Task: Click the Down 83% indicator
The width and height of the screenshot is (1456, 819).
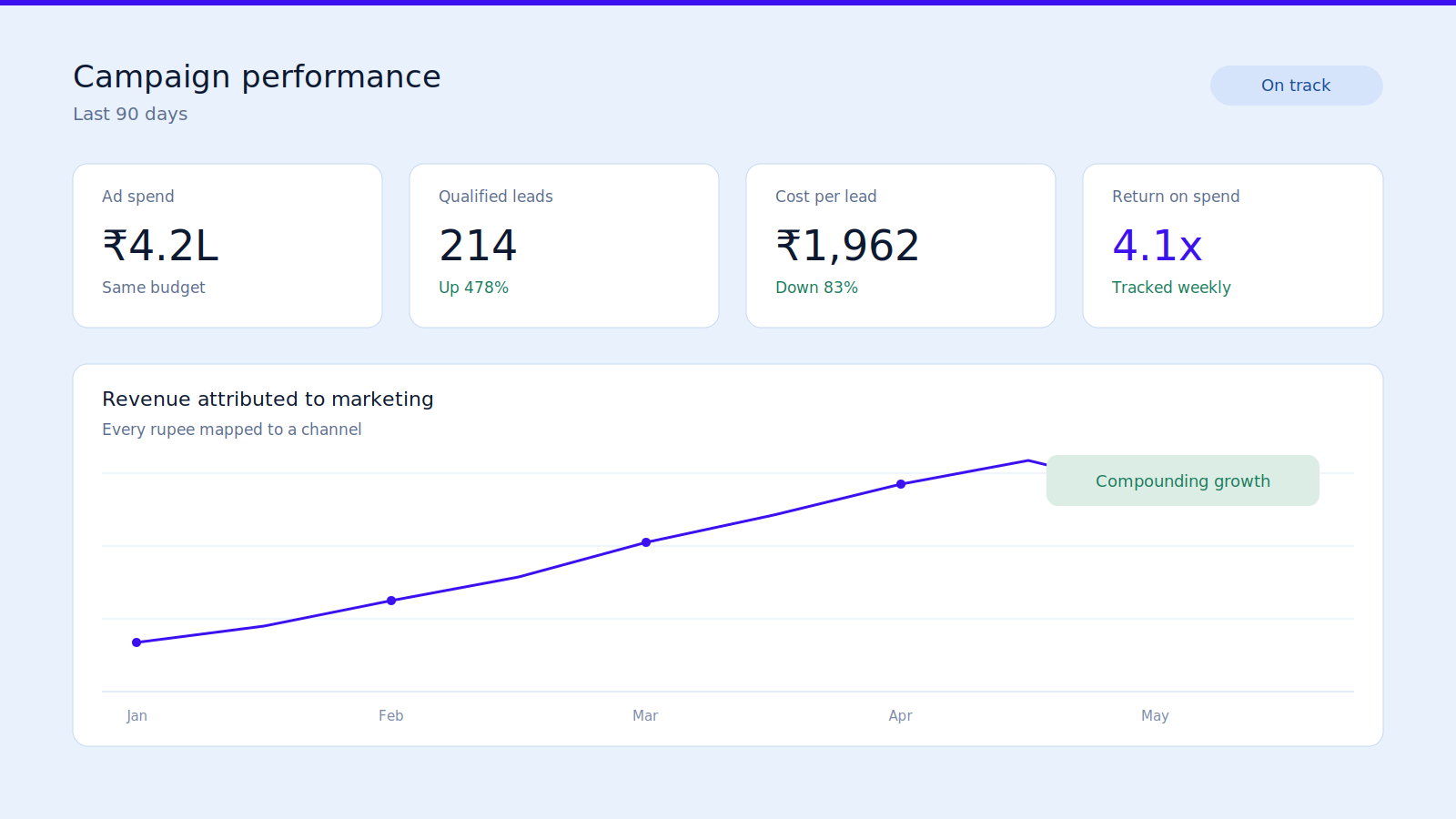Action: [x=816, y=288]
